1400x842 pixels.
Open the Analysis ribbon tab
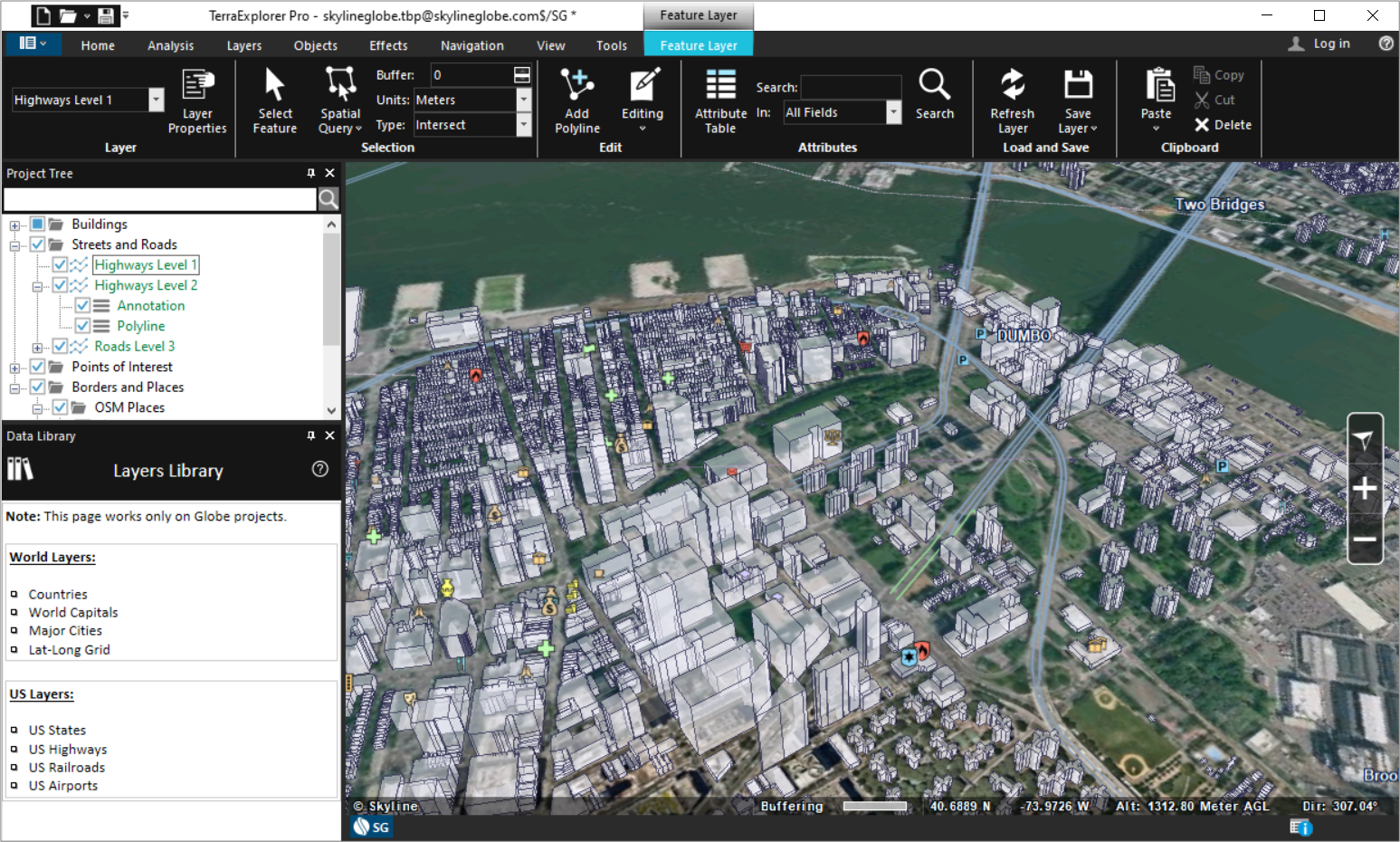[x=170, y=45]
